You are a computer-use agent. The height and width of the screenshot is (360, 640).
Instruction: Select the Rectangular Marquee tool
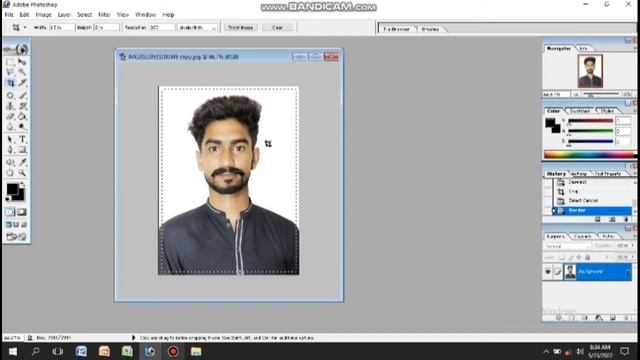[x=10, y=62]
